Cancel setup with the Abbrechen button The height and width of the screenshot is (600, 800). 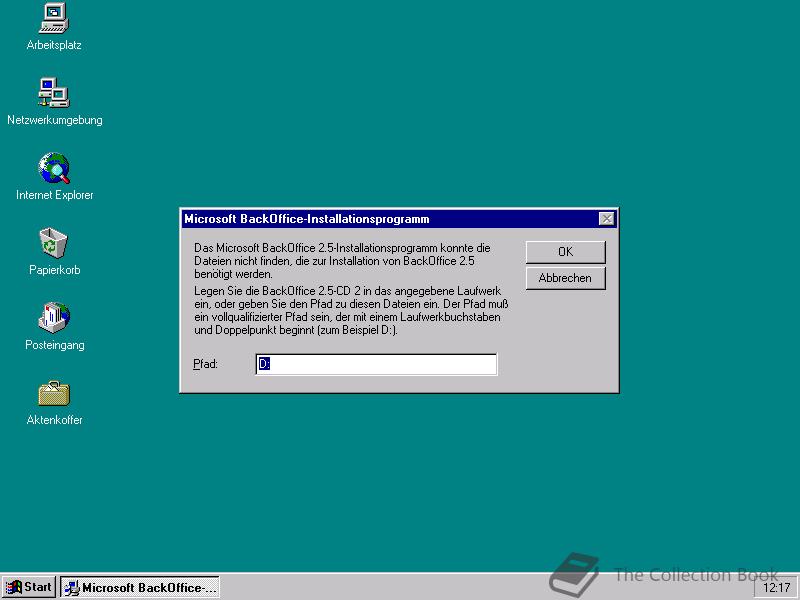click(565, 278)
